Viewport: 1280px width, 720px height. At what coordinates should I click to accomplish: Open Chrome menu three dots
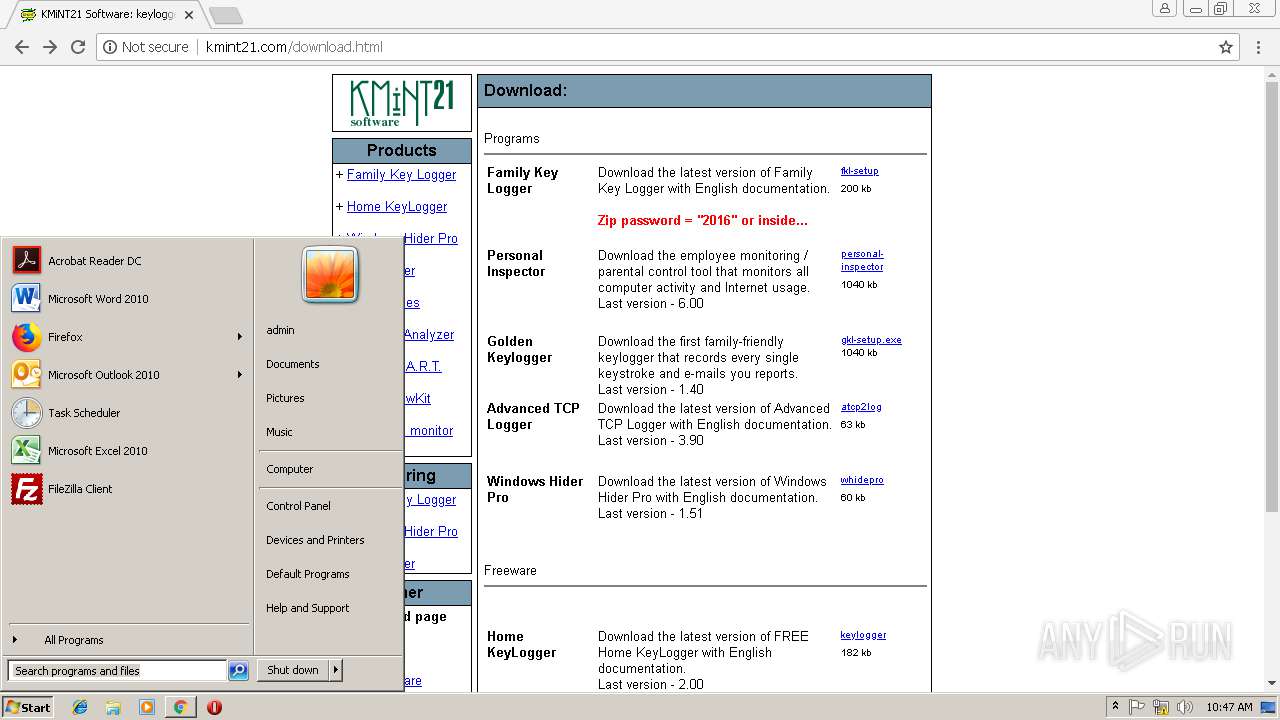pos(1259,47)
